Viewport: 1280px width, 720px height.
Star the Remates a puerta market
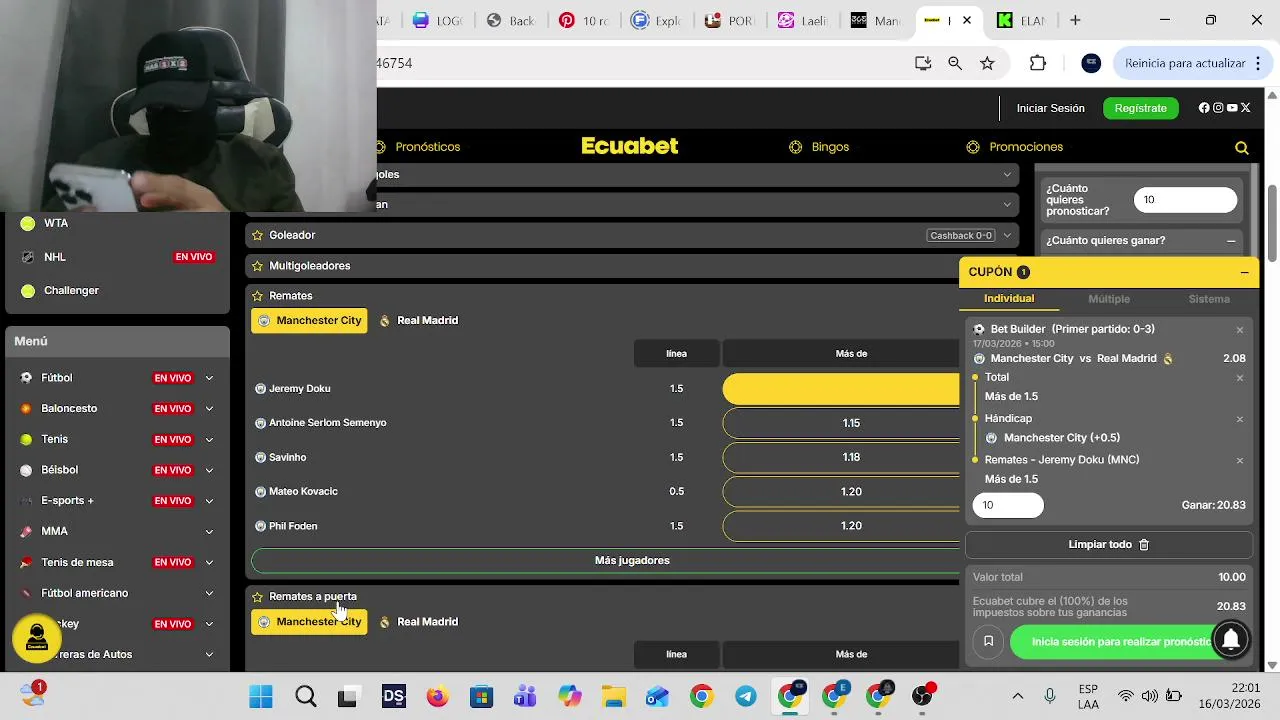[x=258, y=597]
